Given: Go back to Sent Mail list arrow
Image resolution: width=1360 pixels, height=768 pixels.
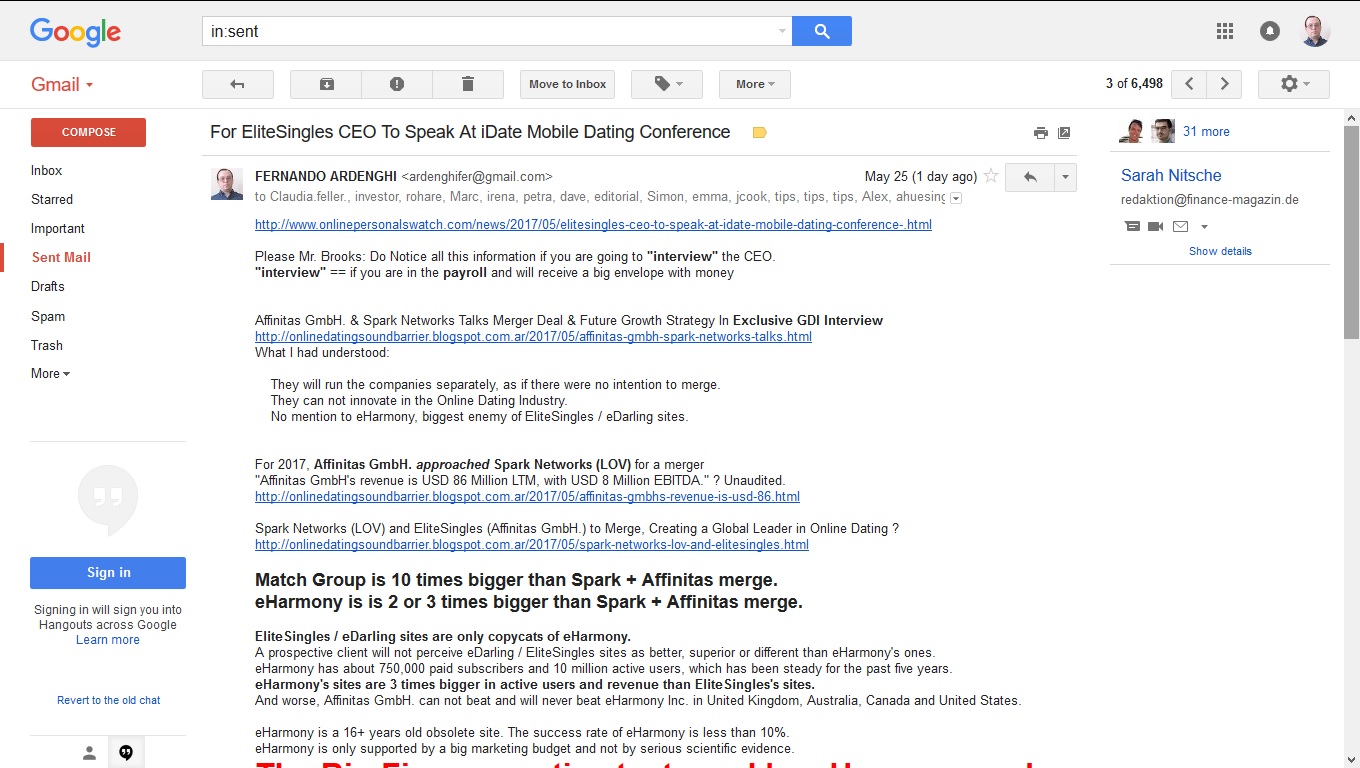Looking at the screenshot, I should point(238,84).
